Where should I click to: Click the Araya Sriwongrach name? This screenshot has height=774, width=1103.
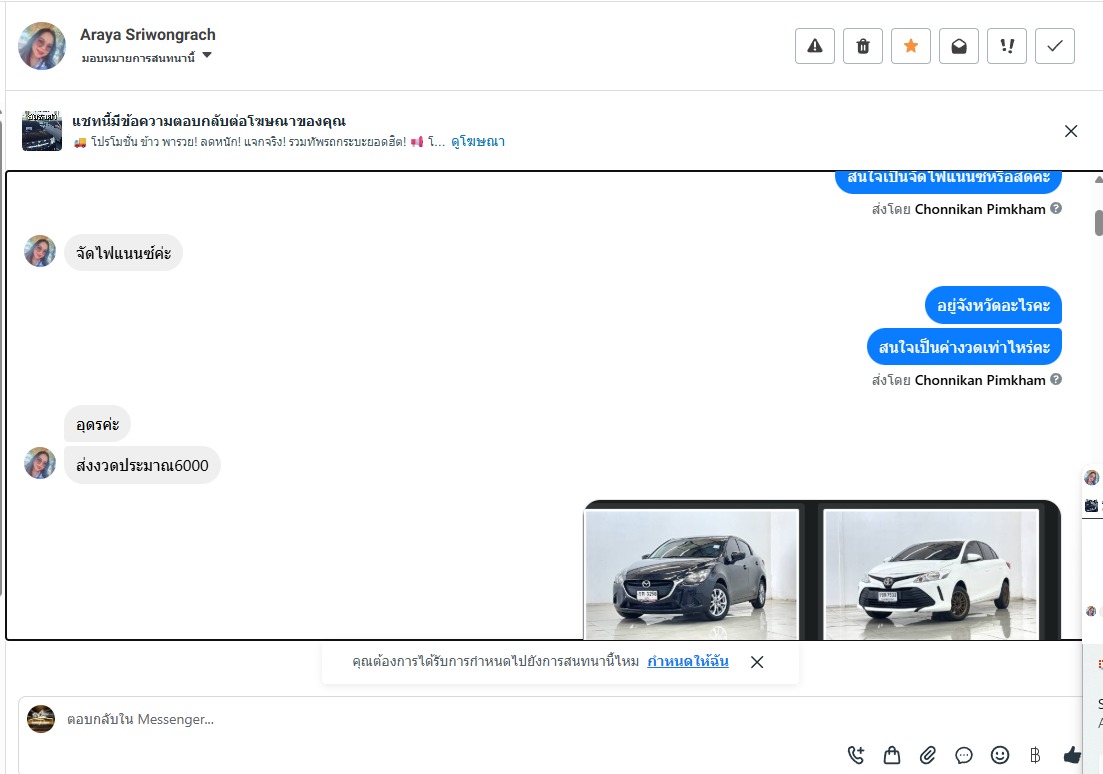148,34
